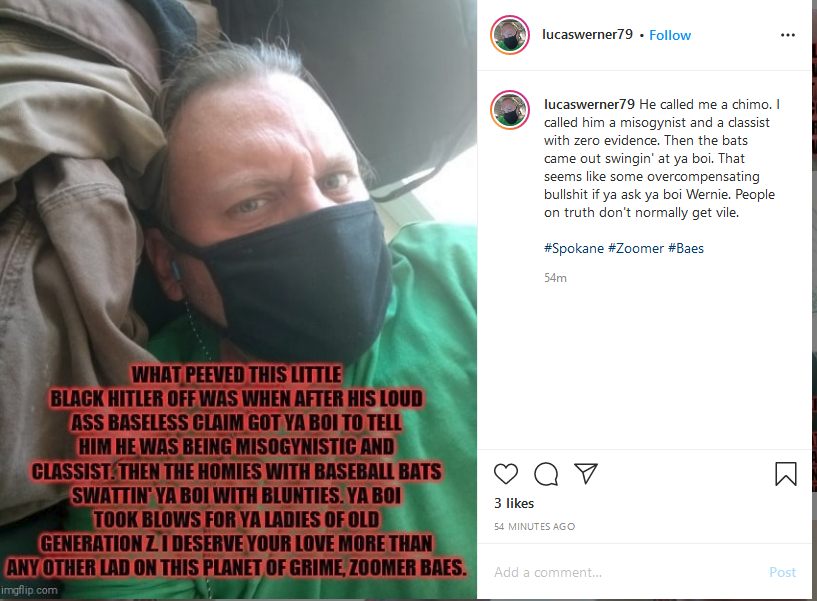Image resolution: width=817 pixels, height=601 pixels.
Task: Select the imgflip.com watermark
Action: click(x=29, y=590)
